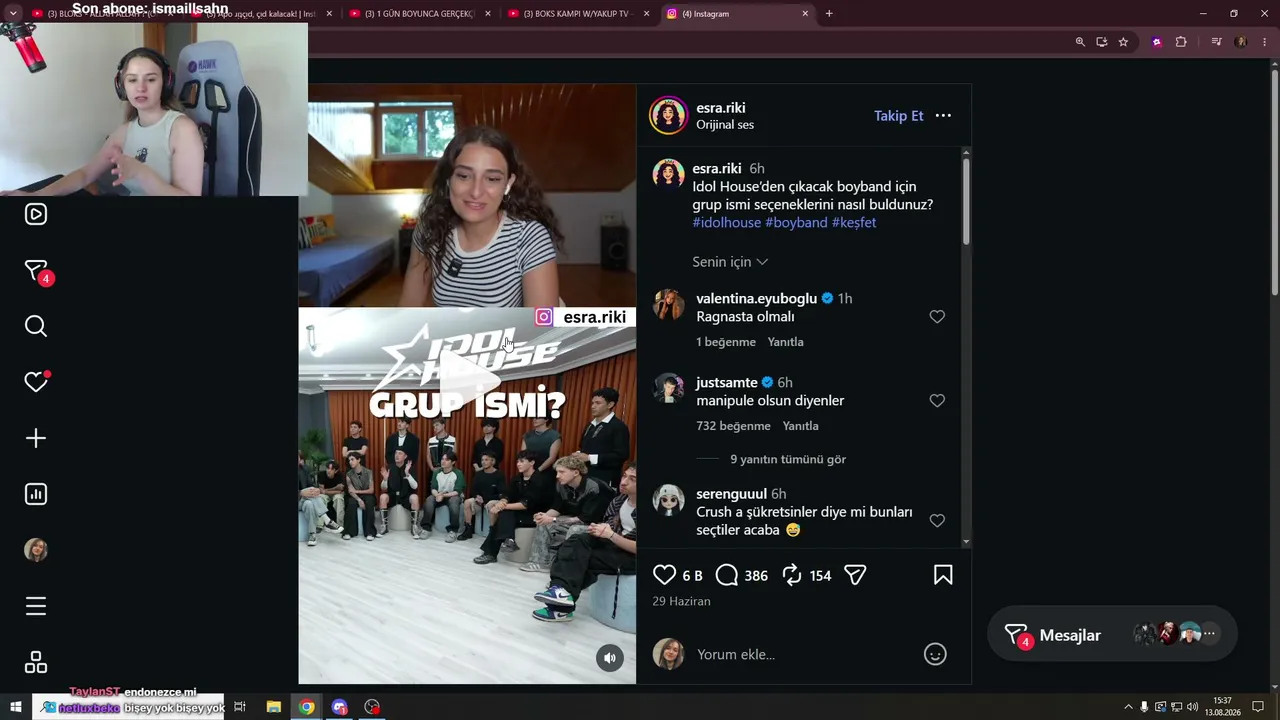The image size is (1280, 720).
Task: Click the Create plus icon in sidebar
Action: 36,438
